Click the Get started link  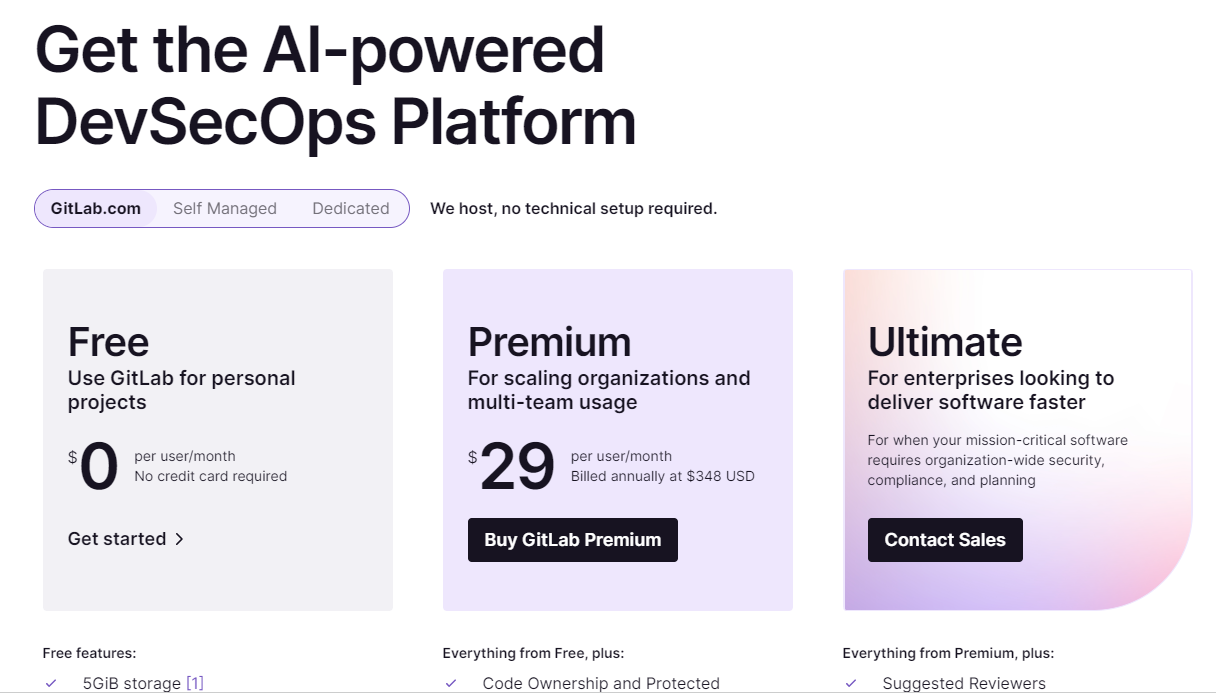[117, 539]
